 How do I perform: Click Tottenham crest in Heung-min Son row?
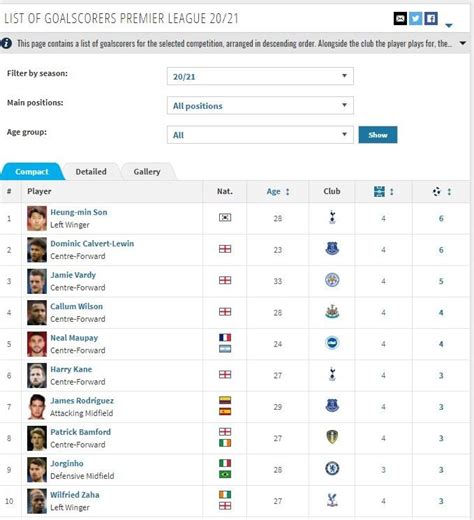pos(332,218)
